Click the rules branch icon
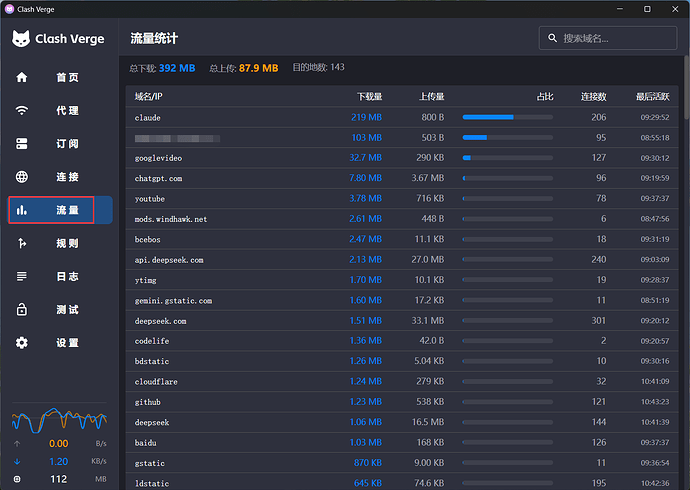The image size is (690, 490). coord(22,243)
